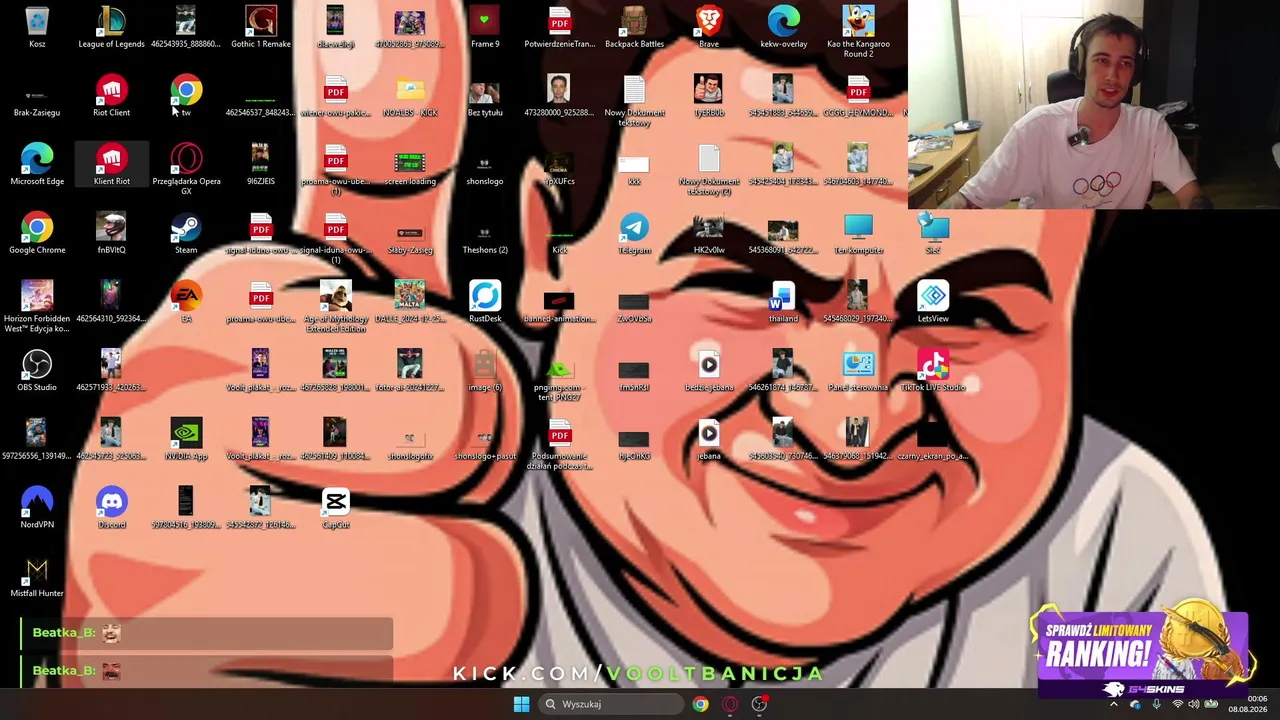1280x720 pixels.
Task: Select the NordVPN desktop icon
Action: click(x=37, y=509)
